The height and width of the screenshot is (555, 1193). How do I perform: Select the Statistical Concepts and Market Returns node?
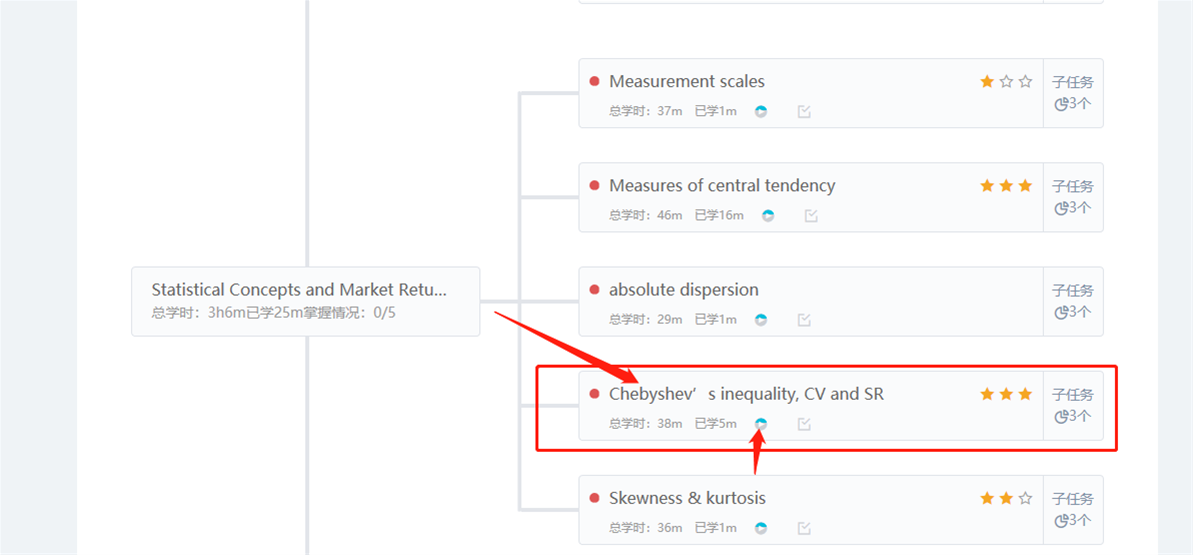(306, 301)
